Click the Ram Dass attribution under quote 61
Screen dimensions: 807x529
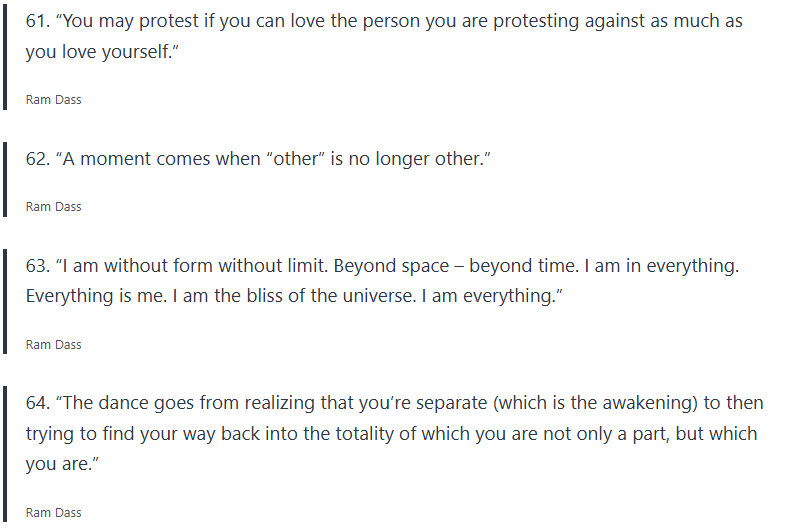pyautogui.click(x=53, y=101)
